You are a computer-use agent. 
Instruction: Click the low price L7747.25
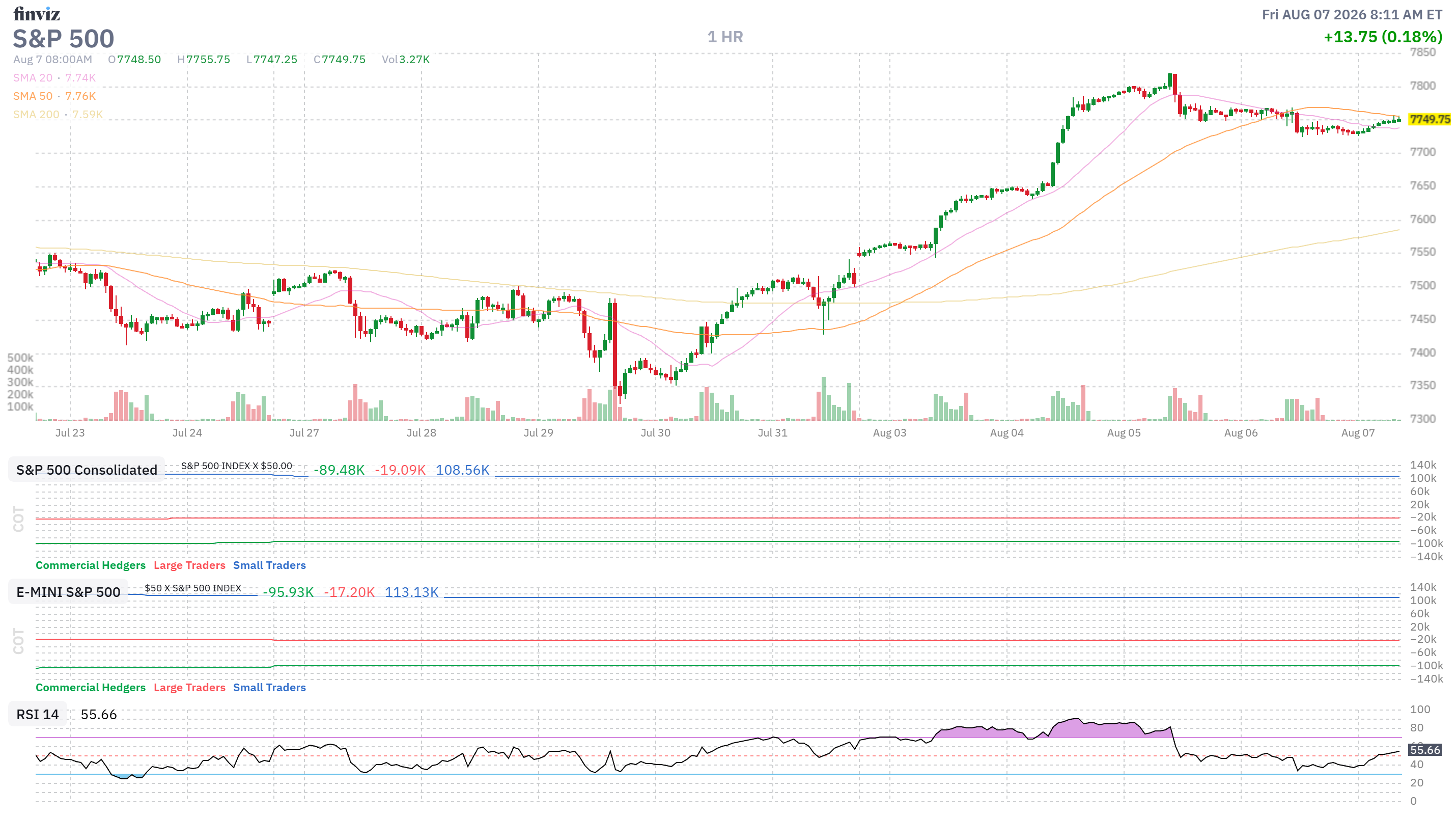pyautogui.click(x=272, y=60)
